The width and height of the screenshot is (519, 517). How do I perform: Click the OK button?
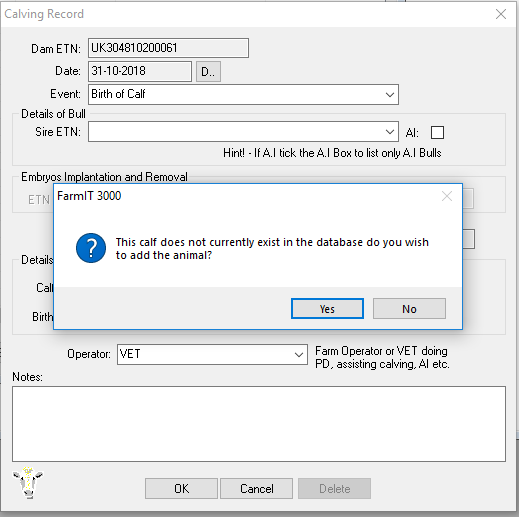pyautogui.click(x=181, y=489)
